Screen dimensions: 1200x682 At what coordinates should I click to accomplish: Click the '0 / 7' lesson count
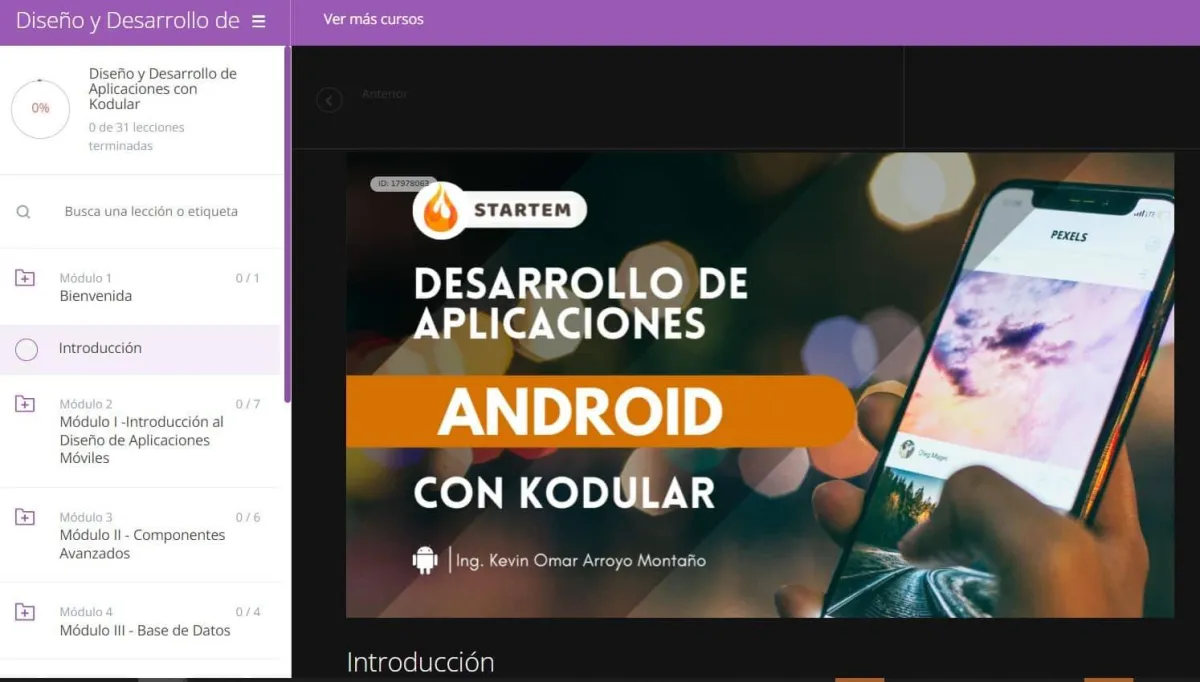(248, 404)
